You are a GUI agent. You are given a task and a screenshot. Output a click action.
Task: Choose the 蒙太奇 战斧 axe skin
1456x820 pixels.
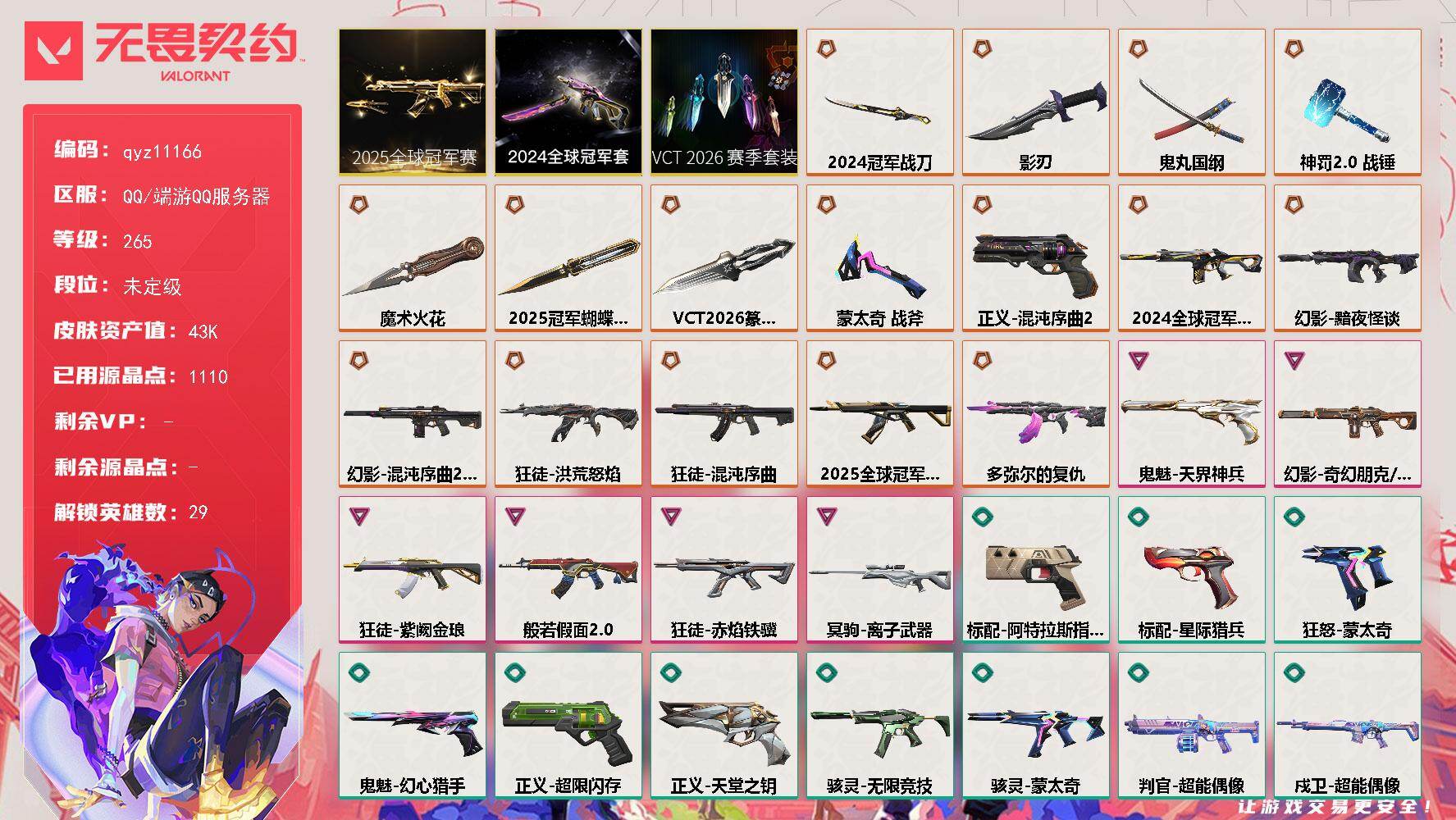[880, 257]
